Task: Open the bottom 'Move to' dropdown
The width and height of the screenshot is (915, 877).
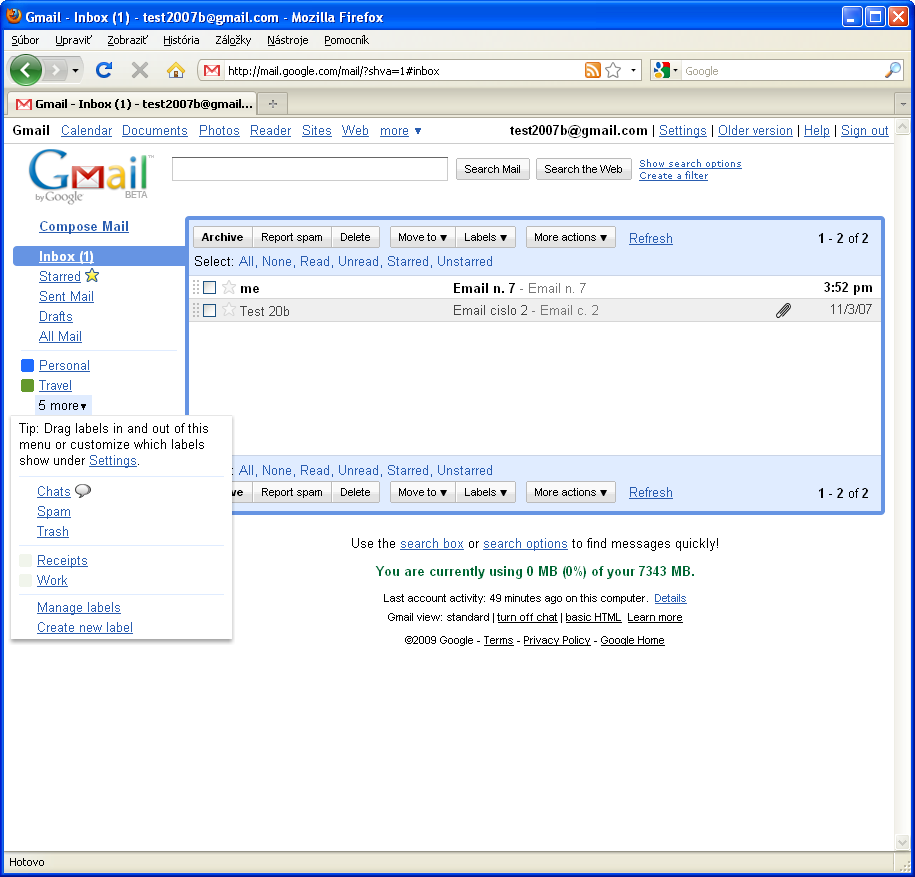Action: [422, 492]
